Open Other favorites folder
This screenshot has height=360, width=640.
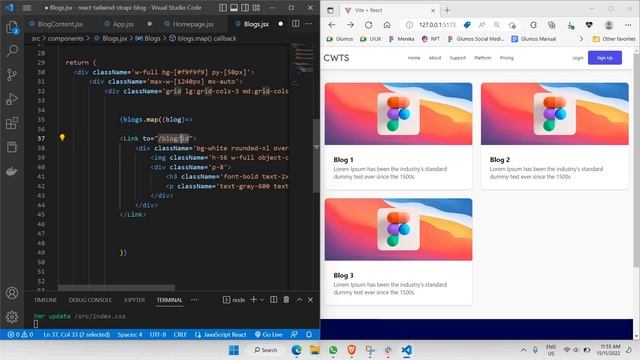pos(614,39)
